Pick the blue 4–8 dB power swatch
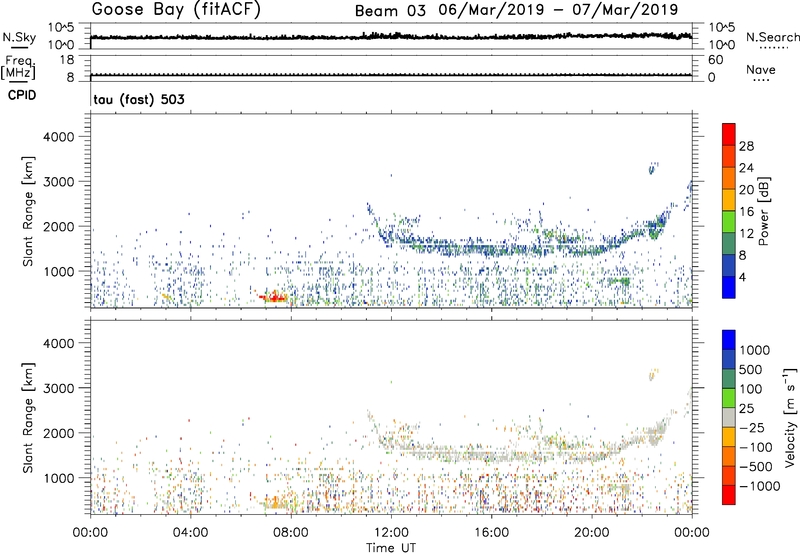800x554 pixels. [x=729, y=265]
